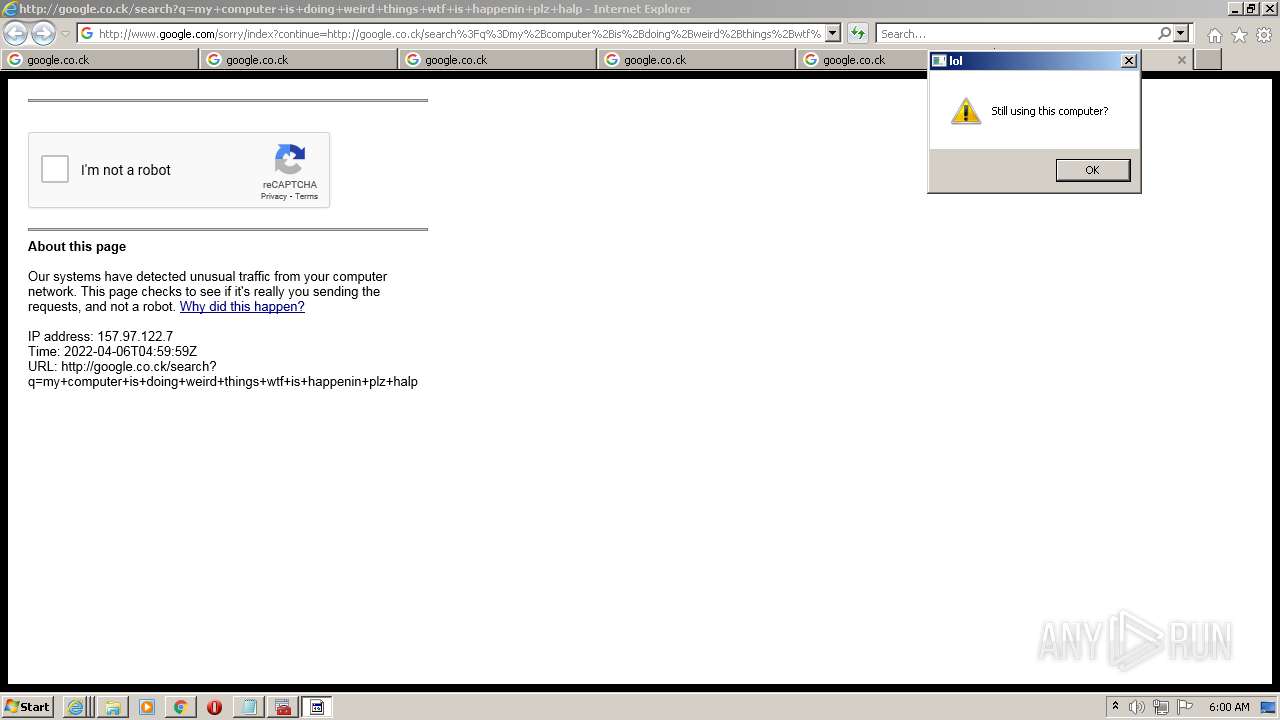The image size is (1280, 720).
Task: Click Internet Explorer taskbar icon
Action: (76, 707)
